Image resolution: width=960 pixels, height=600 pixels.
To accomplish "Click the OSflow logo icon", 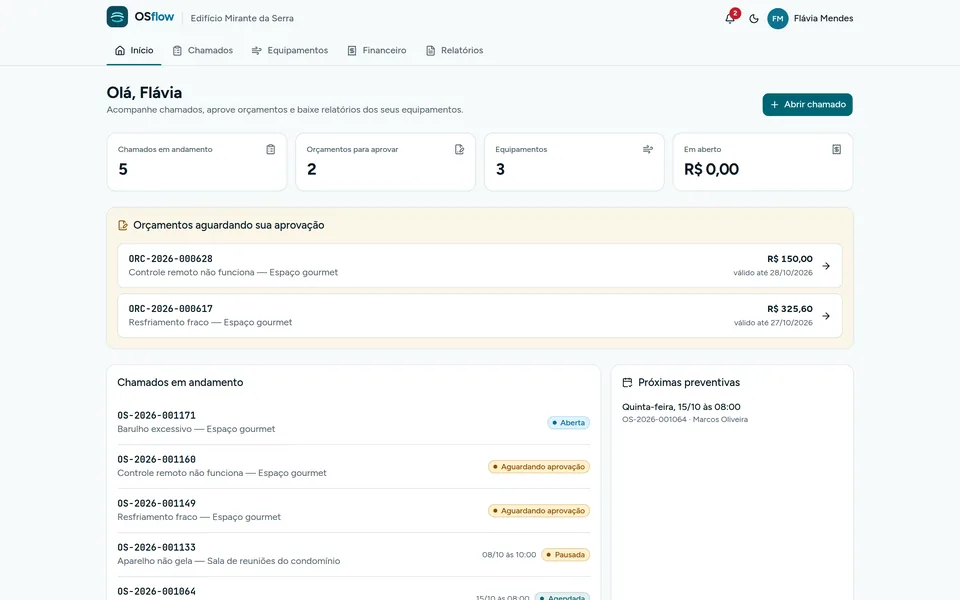I will coord(117,17).
